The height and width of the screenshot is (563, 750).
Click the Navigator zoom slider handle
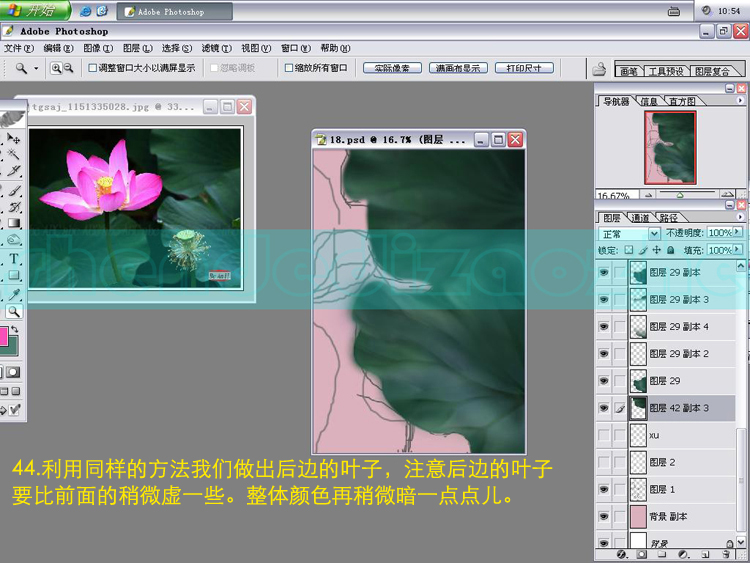tap(680, 195)
